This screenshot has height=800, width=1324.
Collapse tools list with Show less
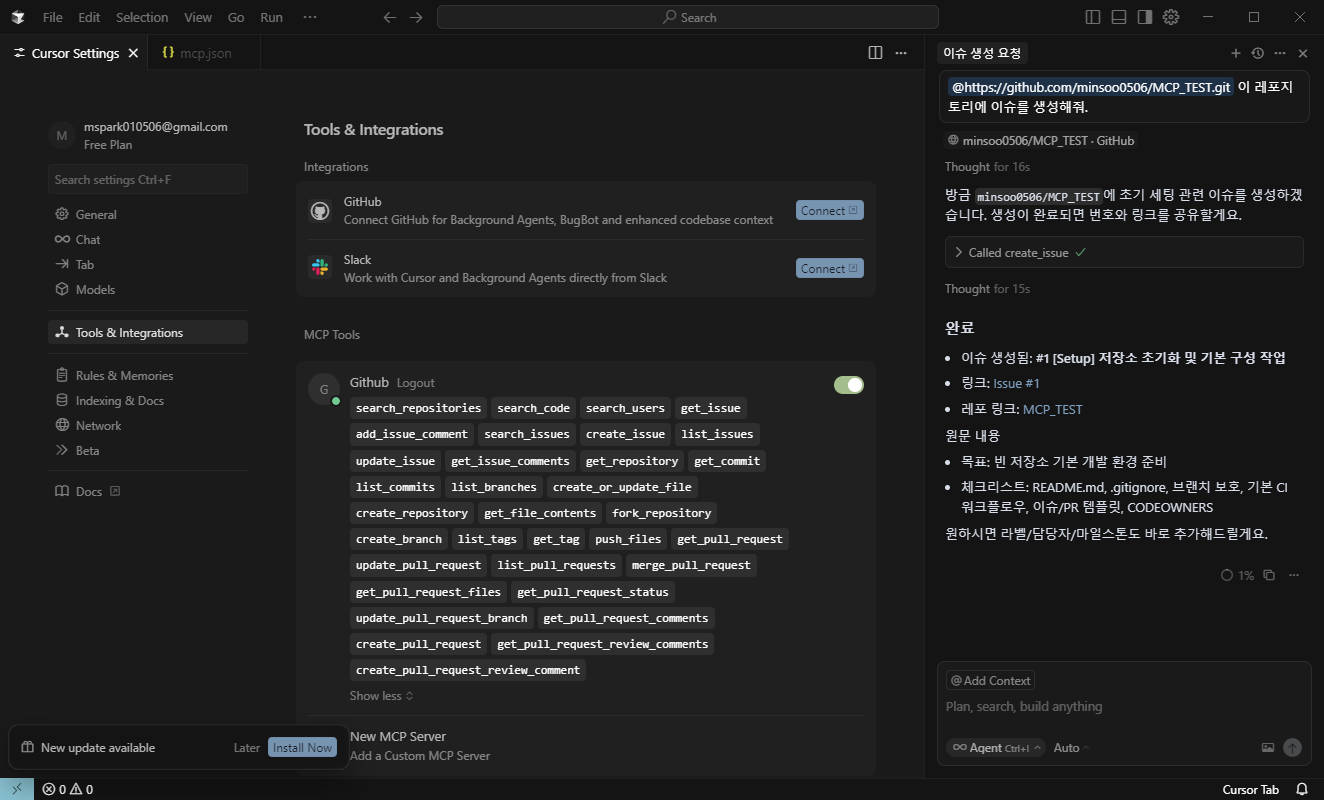[381, 696]
